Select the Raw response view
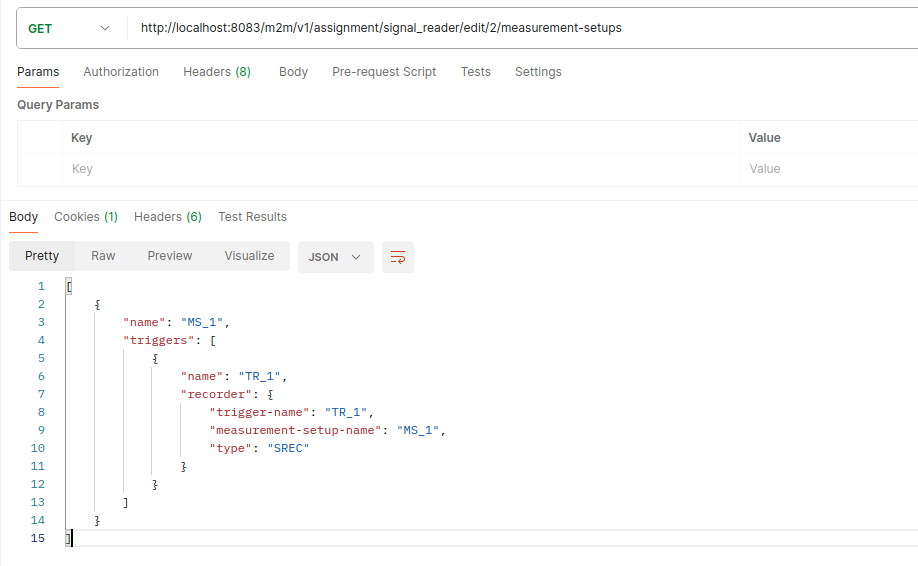The width and height of the screenshot is (918, 566). coord(103,256)
